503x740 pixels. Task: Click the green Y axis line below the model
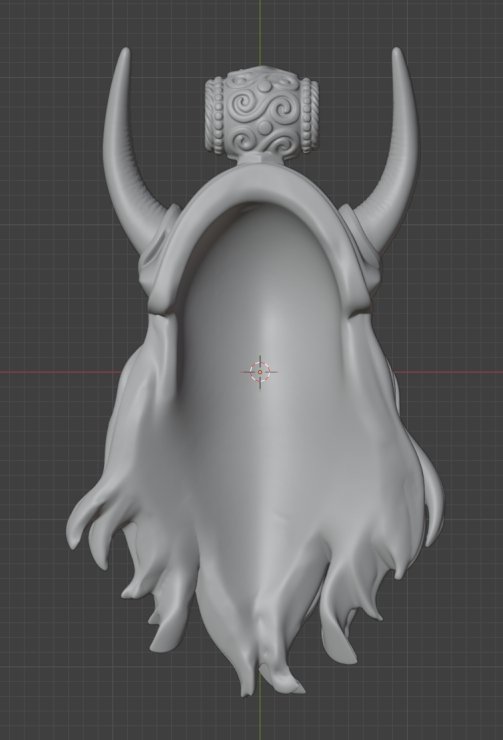pyautogui.click(x=260, y=717)
